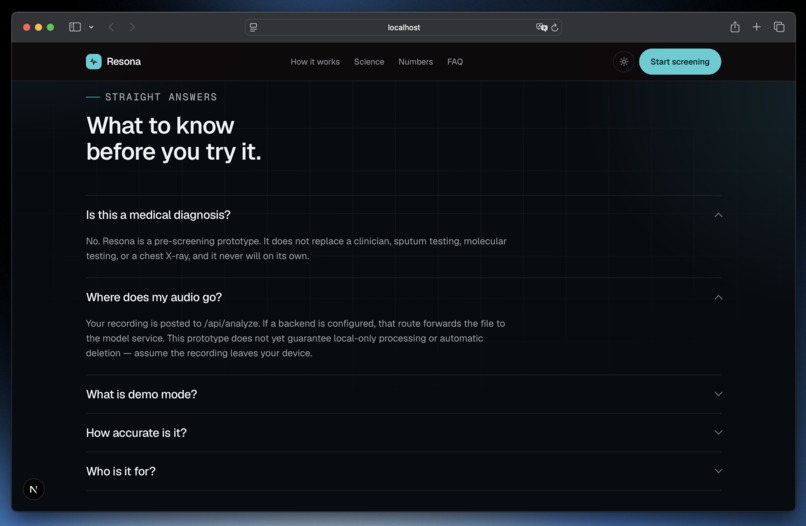
Task: Click the Start screening button
Action: (x=680, y=62)
